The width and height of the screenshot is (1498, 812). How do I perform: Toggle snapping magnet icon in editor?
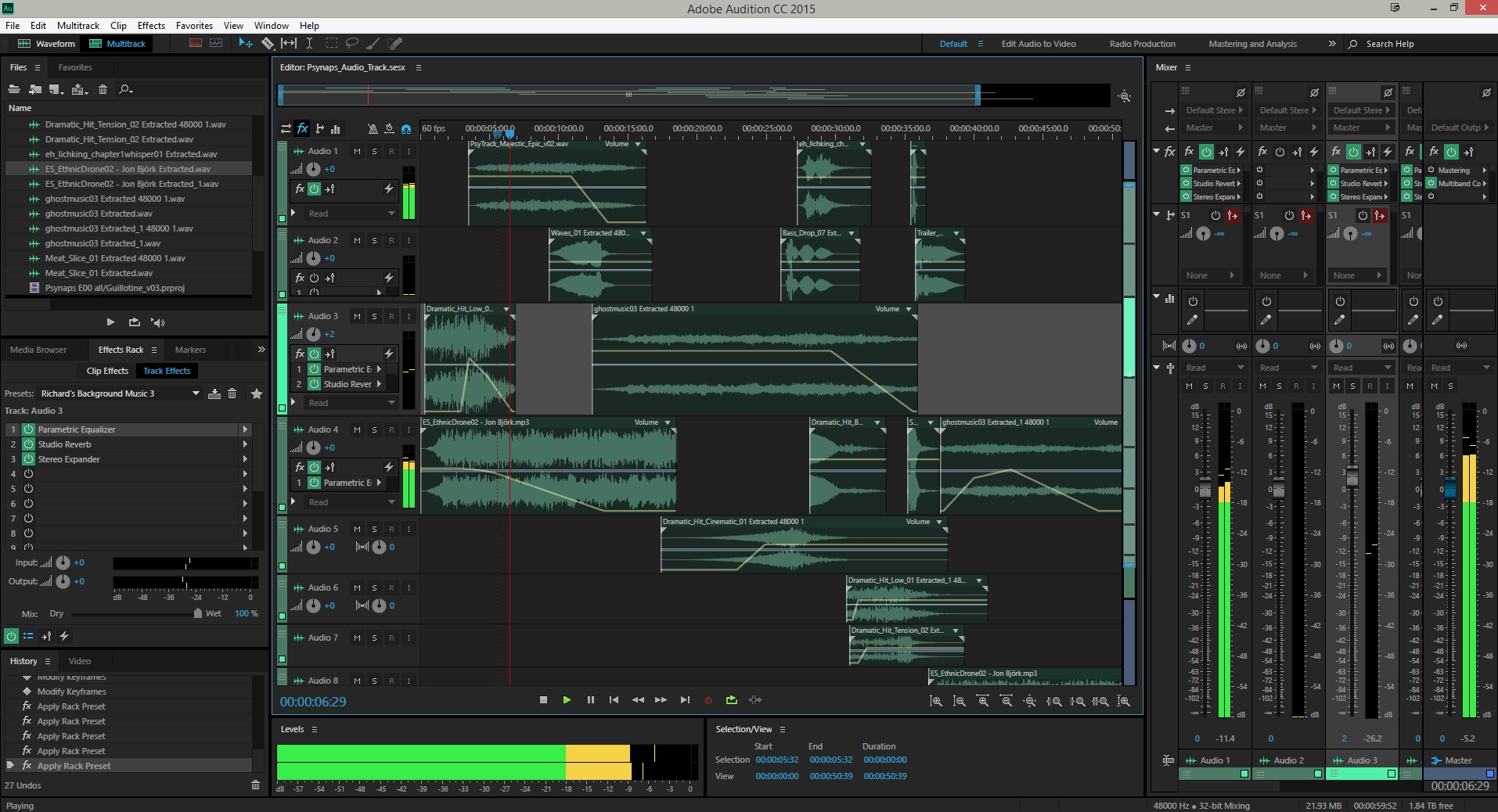406,129
